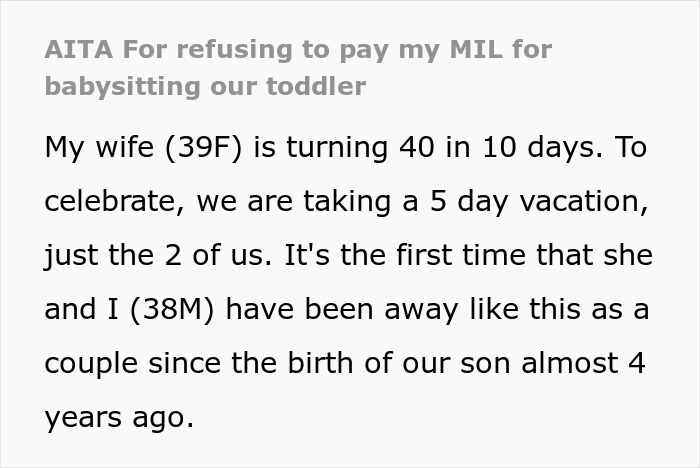700x468 pixels.
Task: Click '(39F)' in the first paragraph line
Action: click(x=204, y=147)
